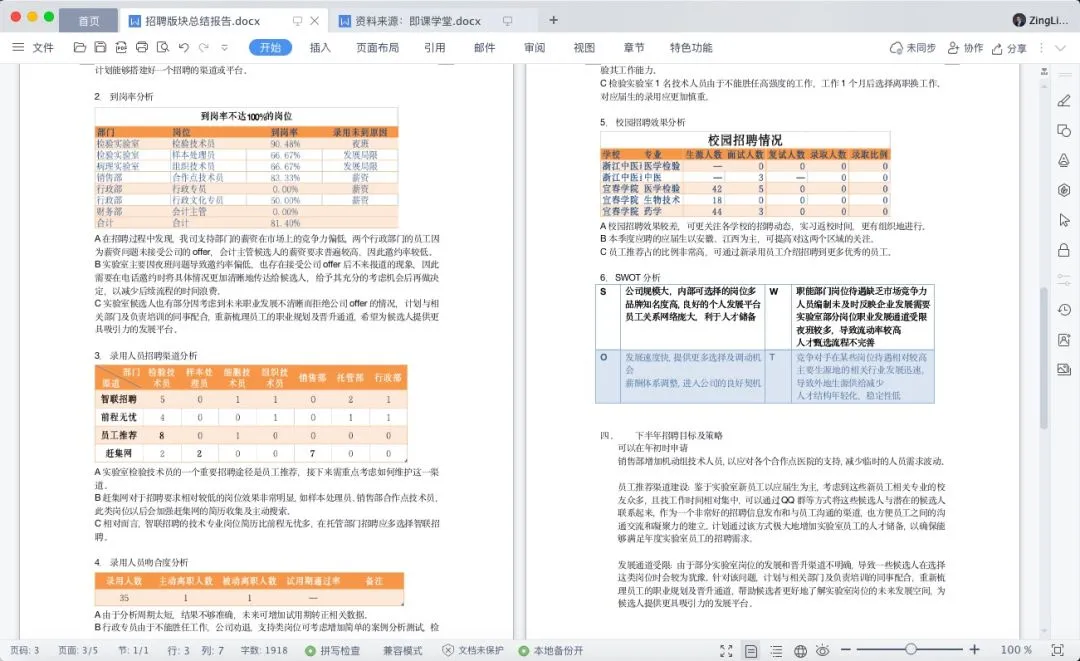The image size is (1080, 661).
Task: Select the 开始 ribbon tab
Action: click(271, 48)
